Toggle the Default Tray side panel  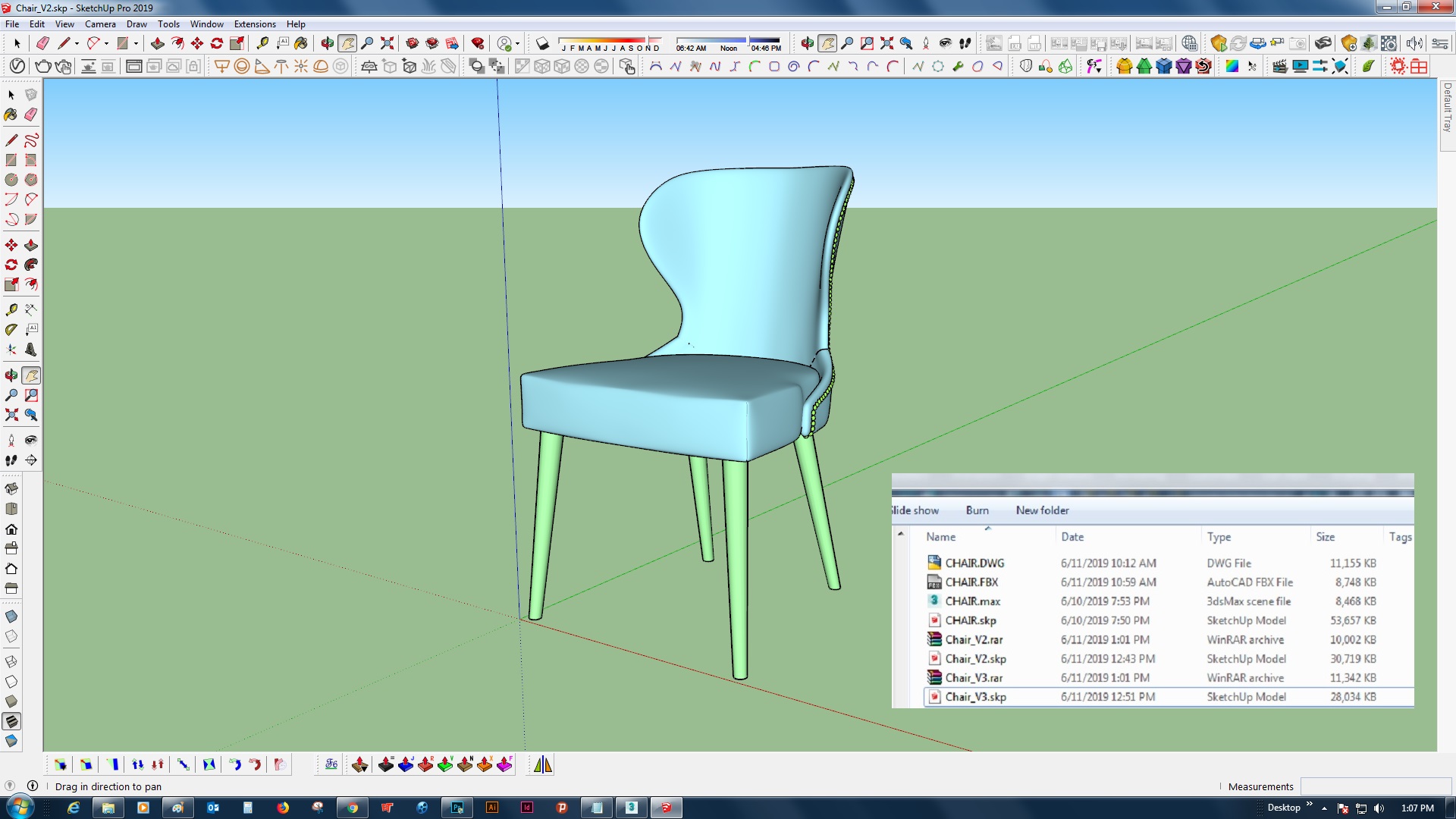point(1447,108)
